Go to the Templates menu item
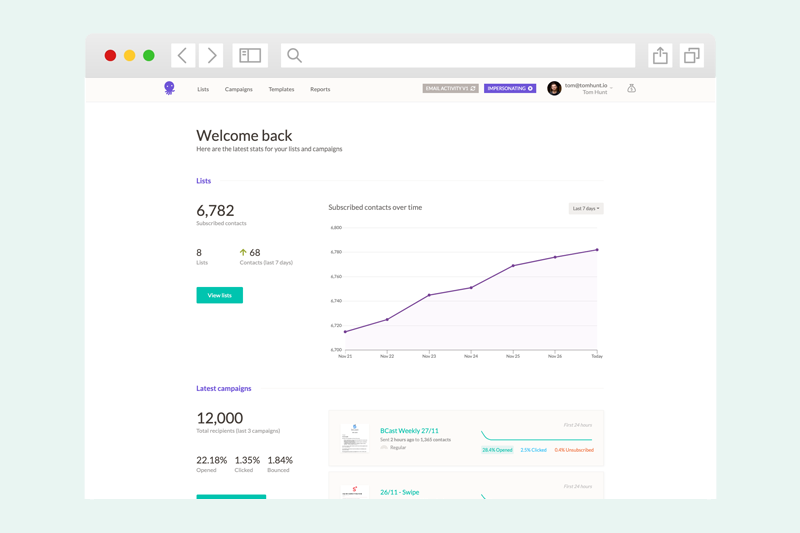The height and width of the screenshot is (533, 800). pyautogui.click(x=281, y=89)
